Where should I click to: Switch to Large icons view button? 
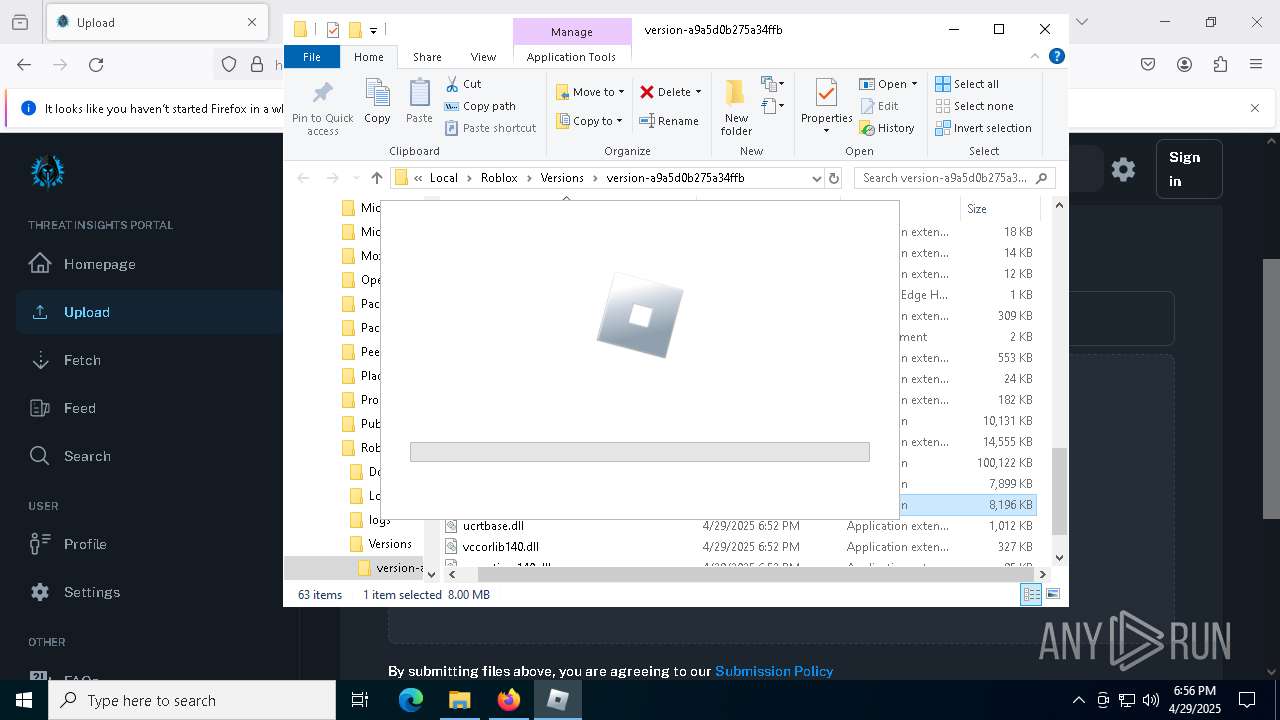pos(1052,595)
